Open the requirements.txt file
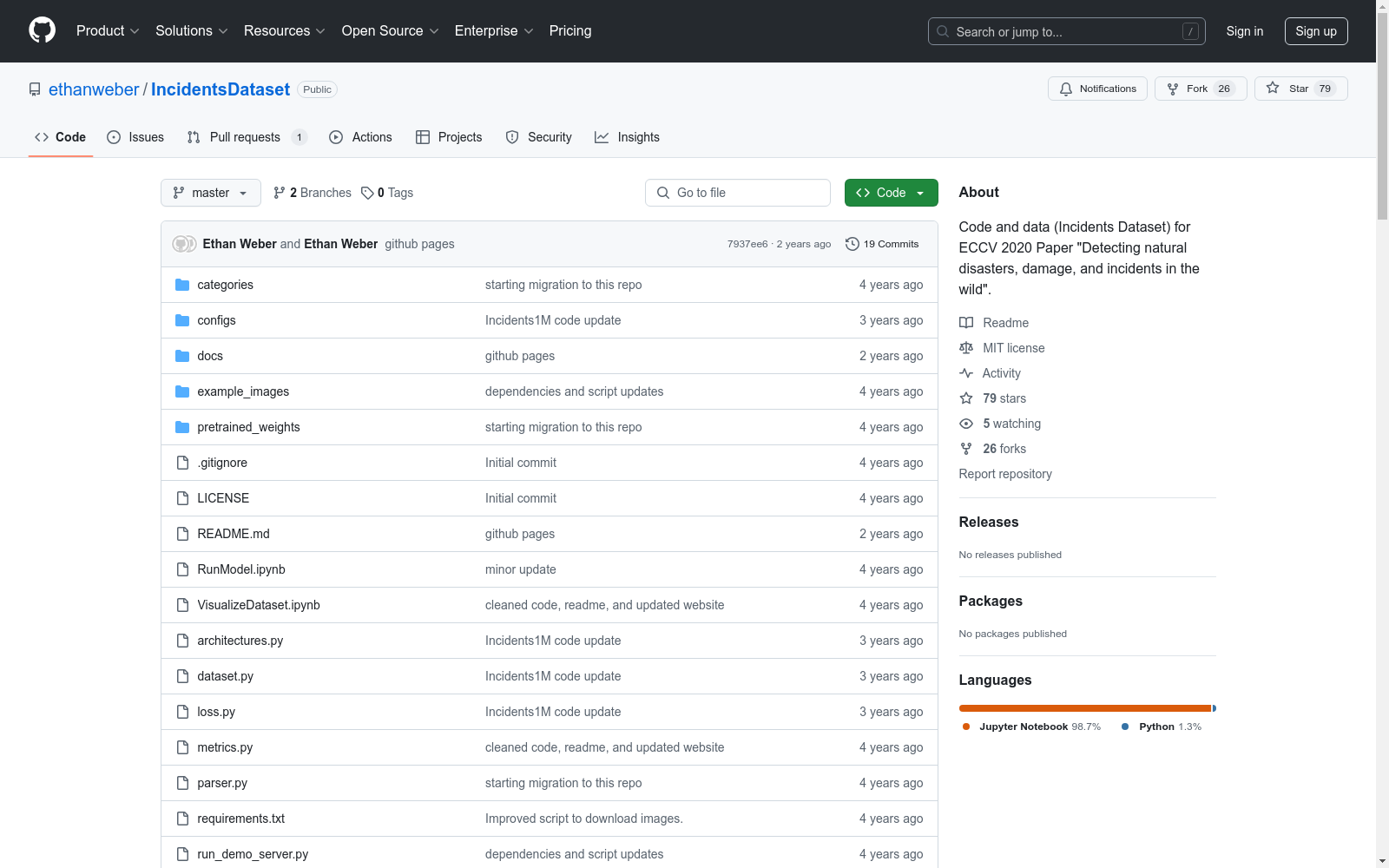 point(241,819)
